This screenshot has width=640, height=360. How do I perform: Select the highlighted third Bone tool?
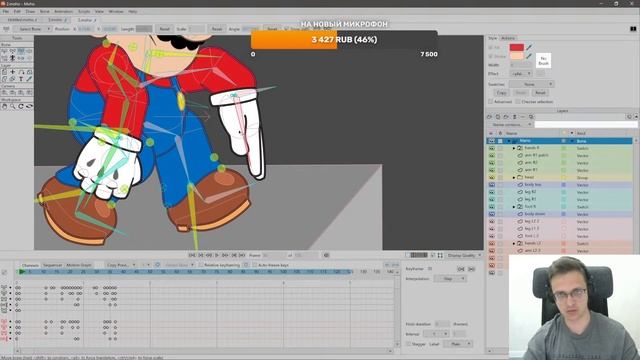[21, 51]
